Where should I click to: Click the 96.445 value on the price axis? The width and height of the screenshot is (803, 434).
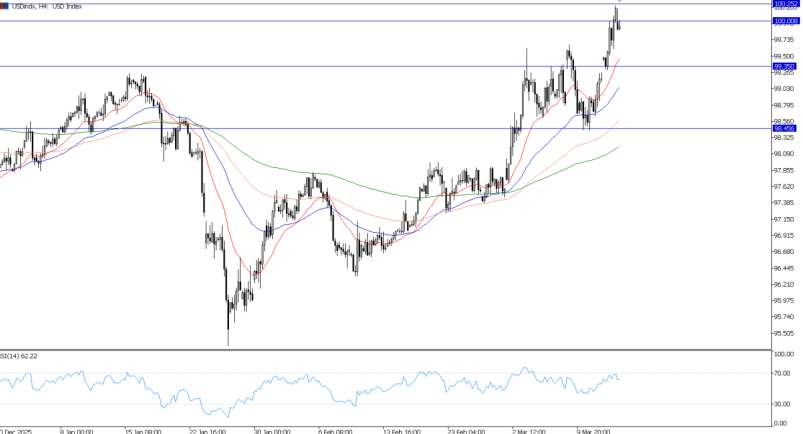click(784, 268)
